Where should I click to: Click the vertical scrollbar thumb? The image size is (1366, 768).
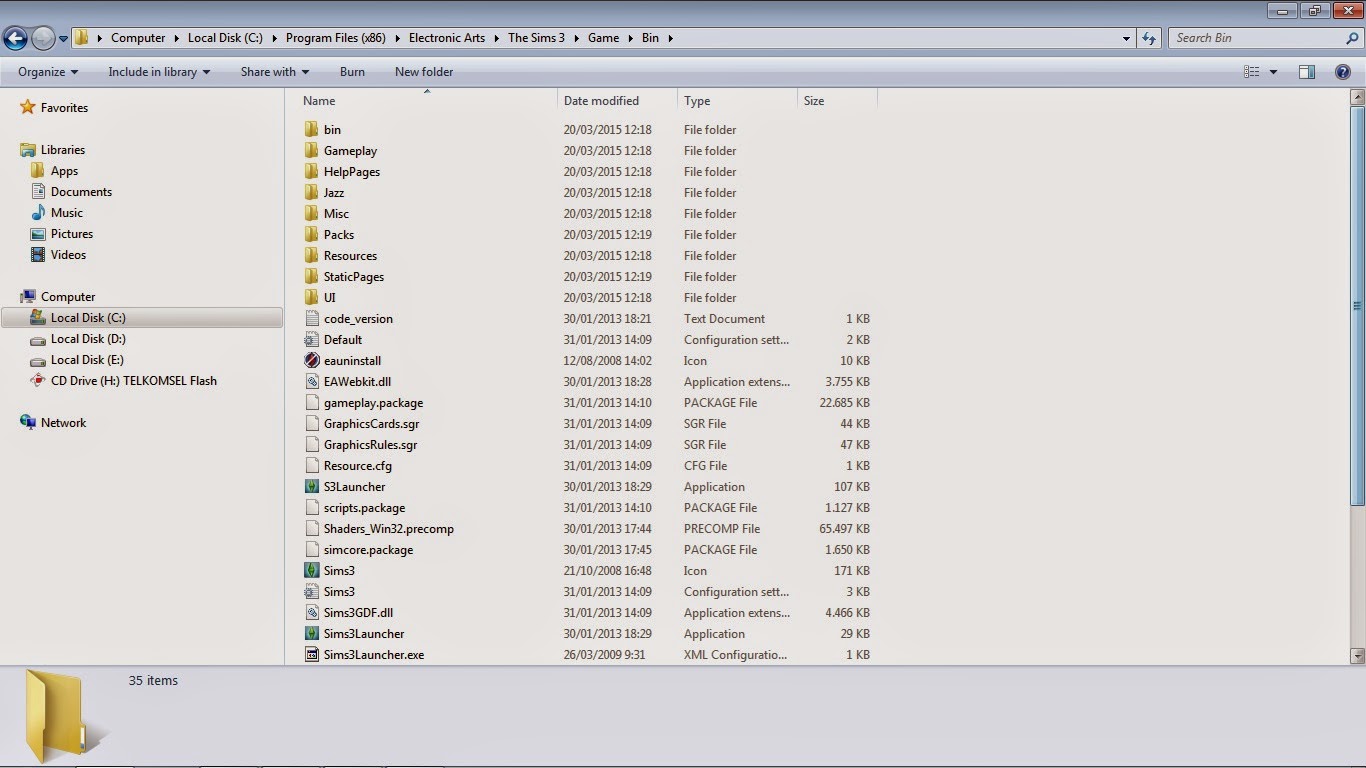pyautogui.click(x=1357, y=306)
